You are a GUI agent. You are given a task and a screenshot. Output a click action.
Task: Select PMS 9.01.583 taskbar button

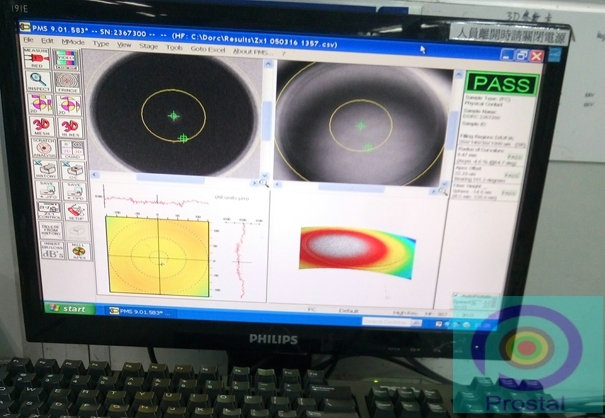pos(140,312)
